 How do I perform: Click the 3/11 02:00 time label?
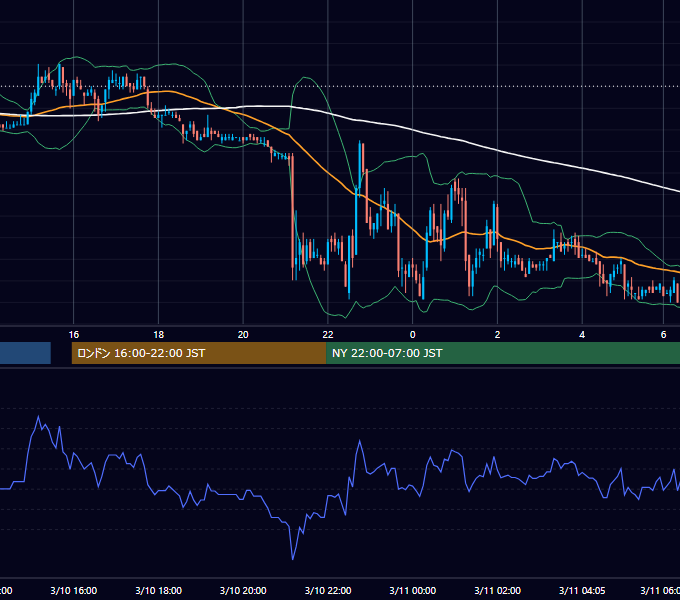click(497, 591)
